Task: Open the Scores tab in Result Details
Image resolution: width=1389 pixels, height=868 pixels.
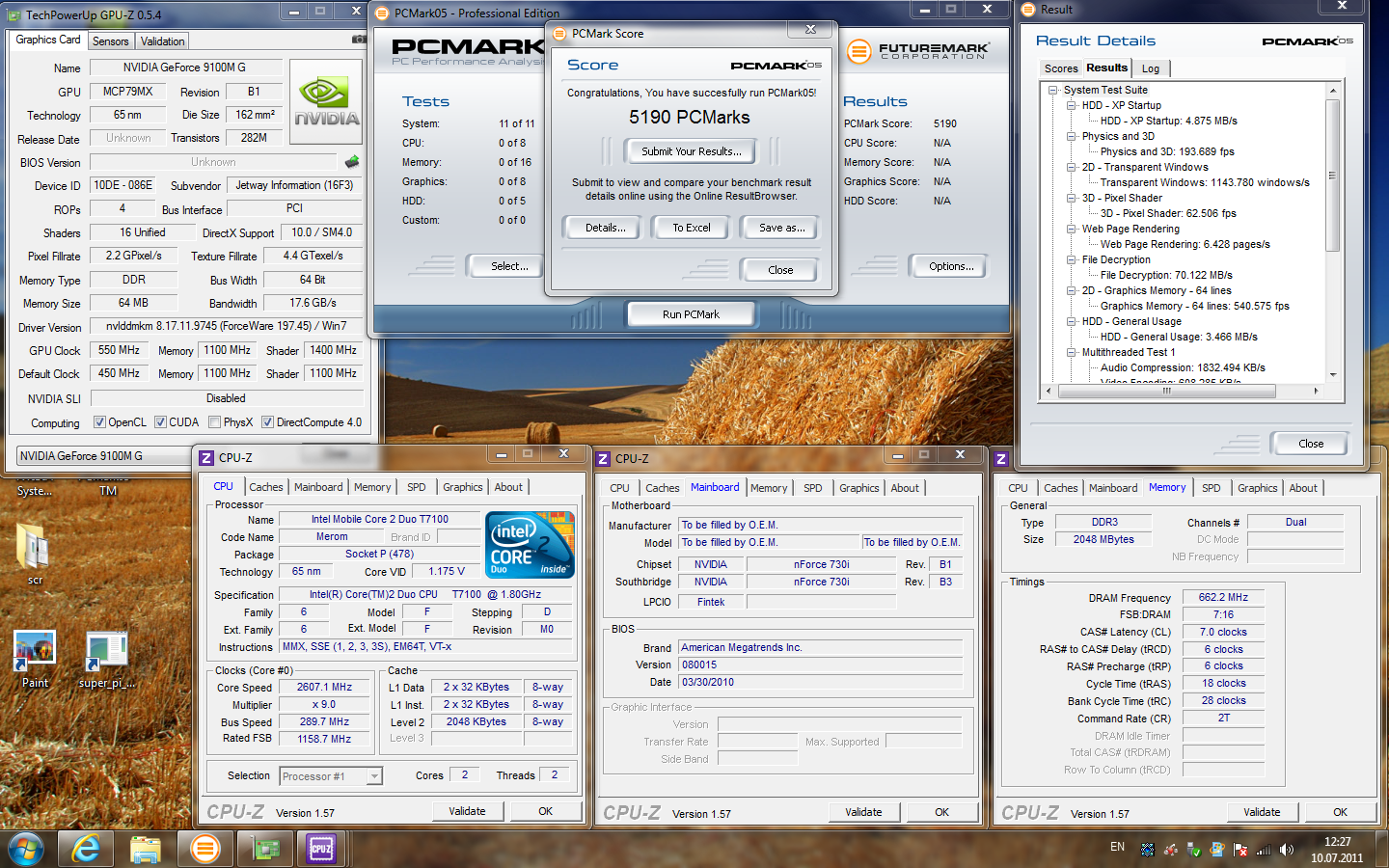Action: [x=1060, y=68]
